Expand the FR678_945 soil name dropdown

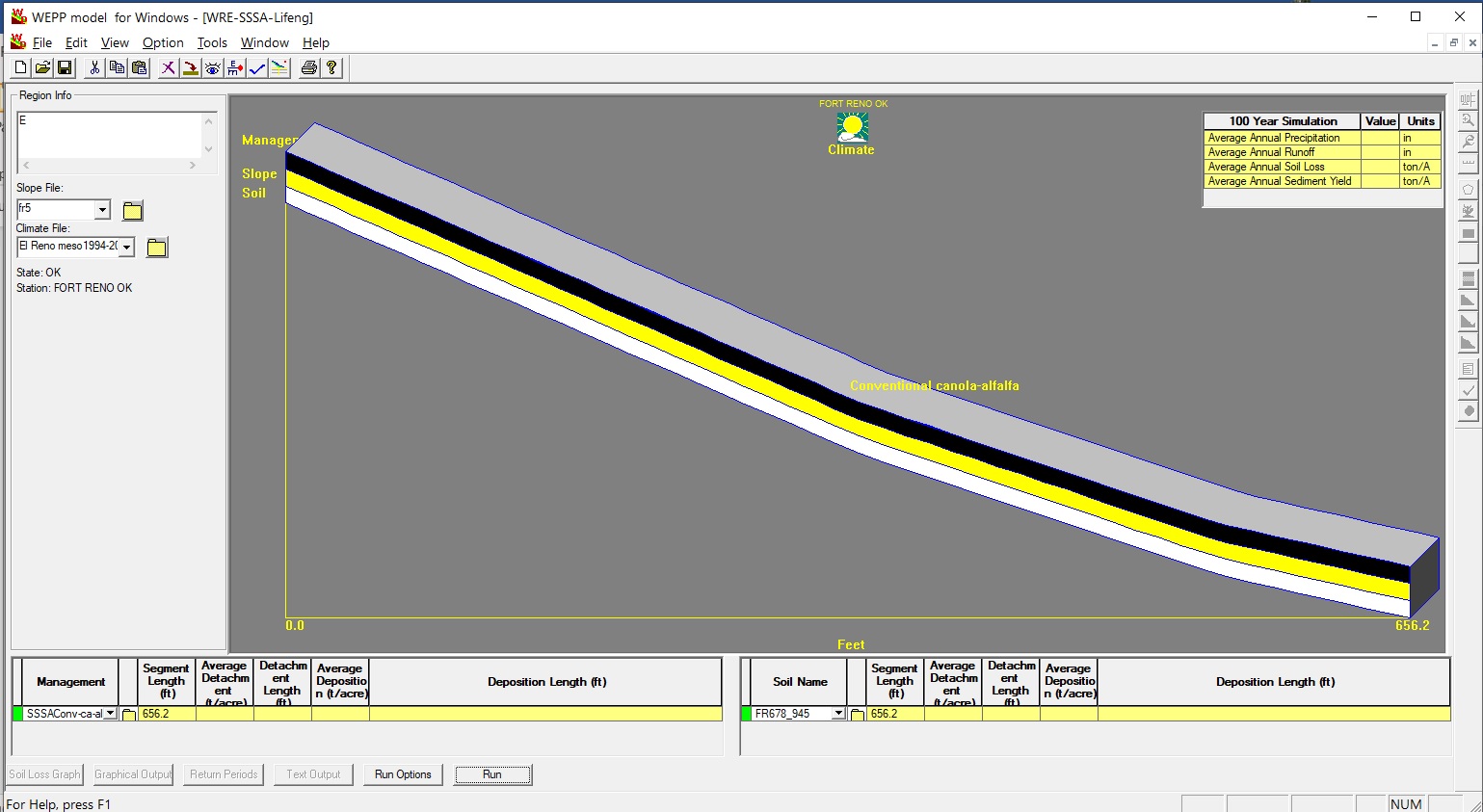tap(838, 714)
